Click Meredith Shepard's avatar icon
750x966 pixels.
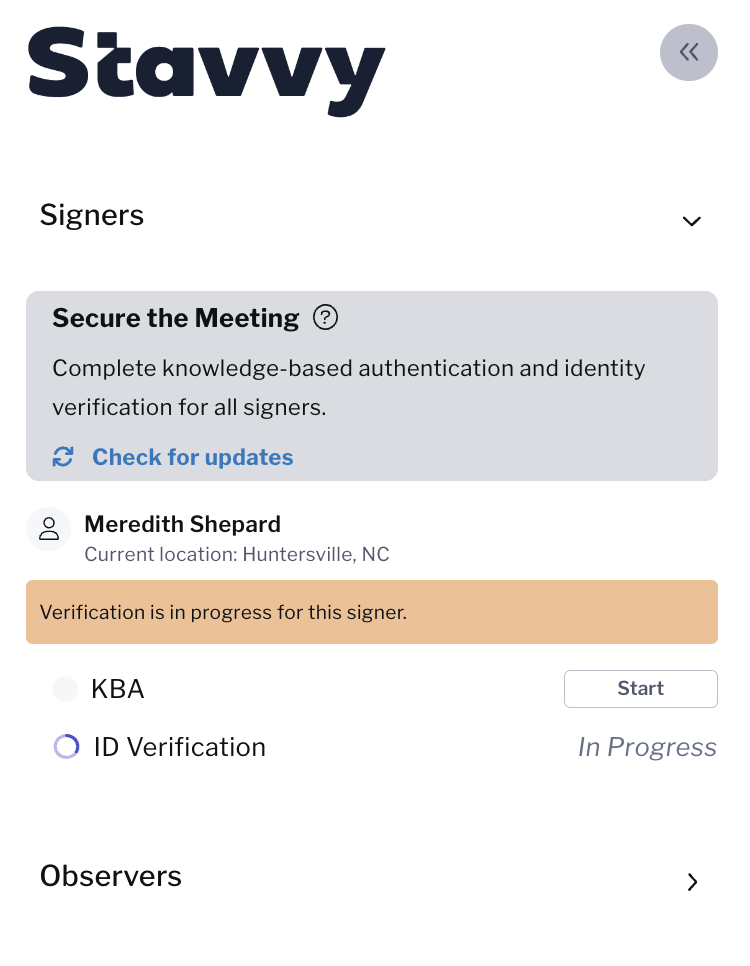point(49,529)
